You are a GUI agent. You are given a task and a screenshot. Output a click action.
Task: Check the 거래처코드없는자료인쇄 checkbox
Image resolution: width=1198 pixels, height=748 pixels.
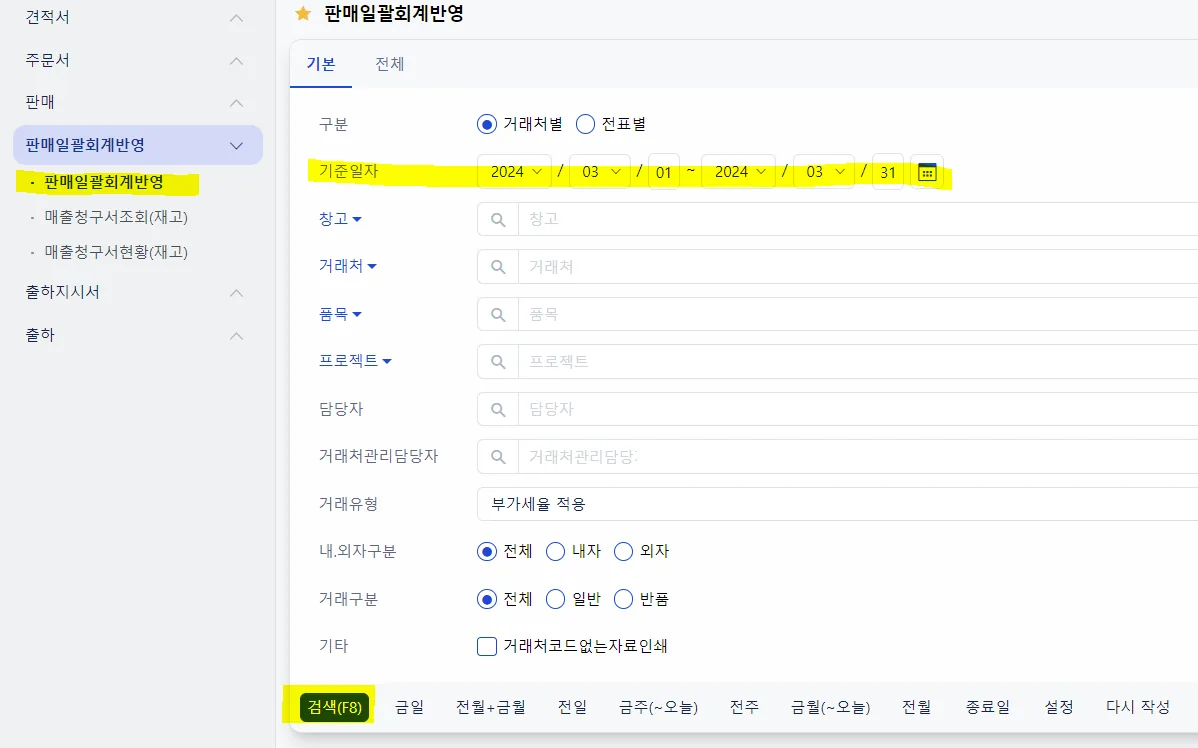[487, 646]
